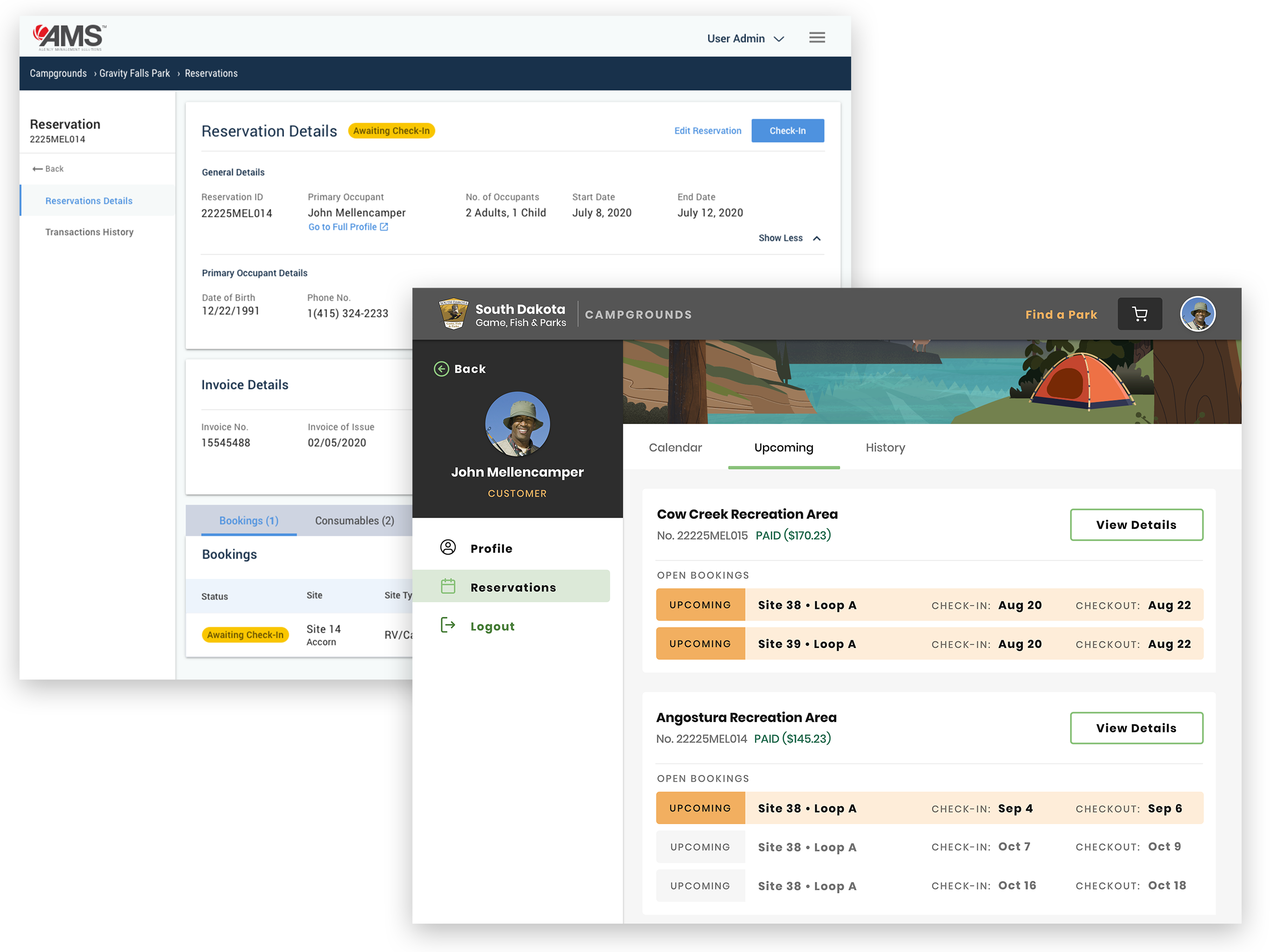Screen dimensions: 1270x952
Task: View Details for Angostura Recreation Area
Action: point(1136,728)
